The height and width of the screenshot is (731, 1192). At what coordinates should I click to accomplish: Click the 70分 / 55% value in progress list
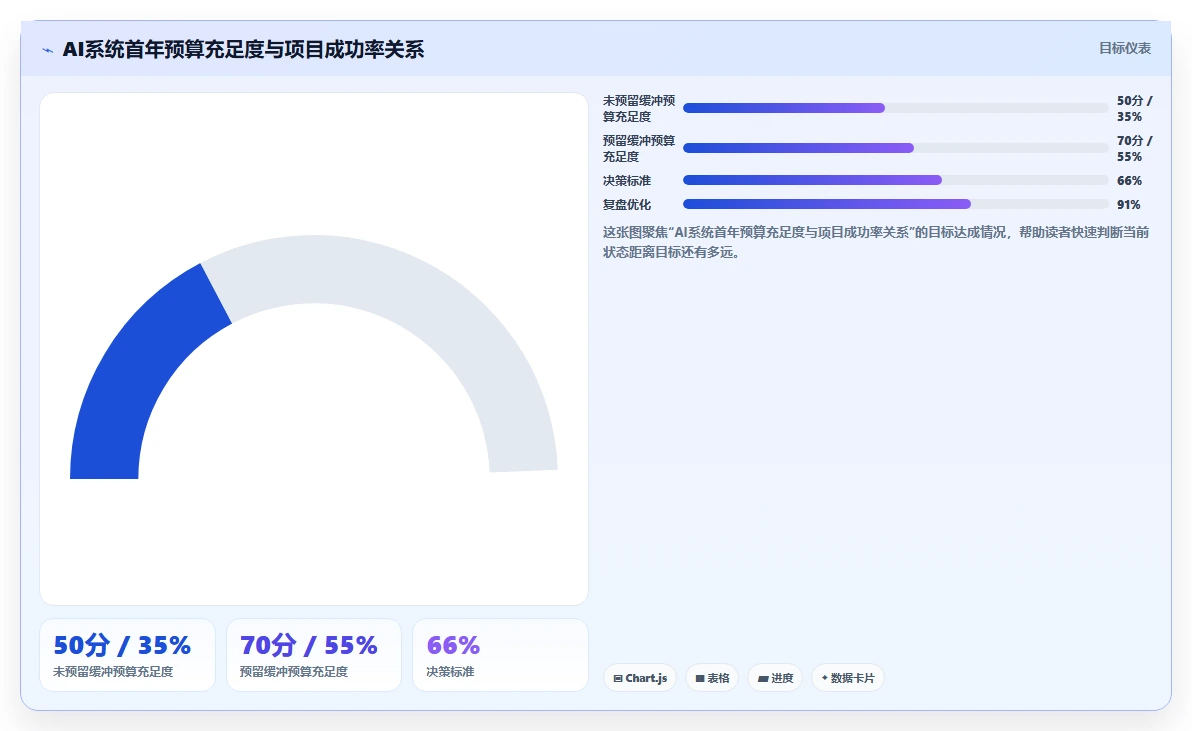1134,148
